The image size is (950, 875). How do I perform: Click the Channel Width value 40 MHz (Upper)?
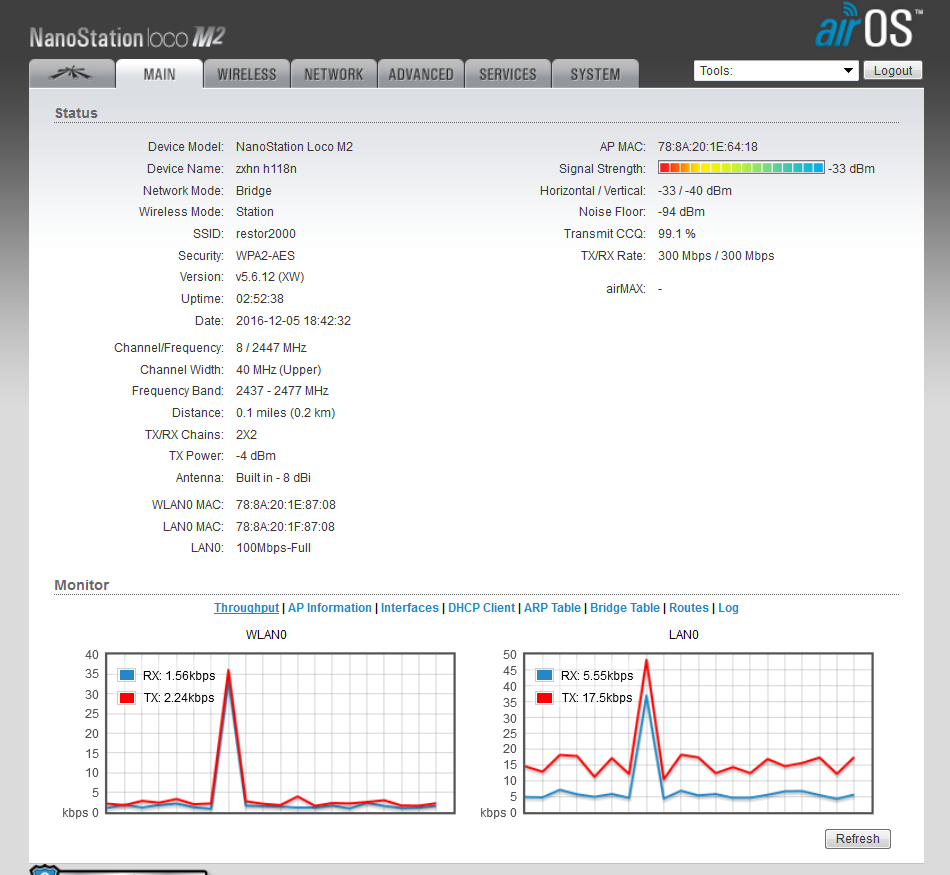point(278,370)
